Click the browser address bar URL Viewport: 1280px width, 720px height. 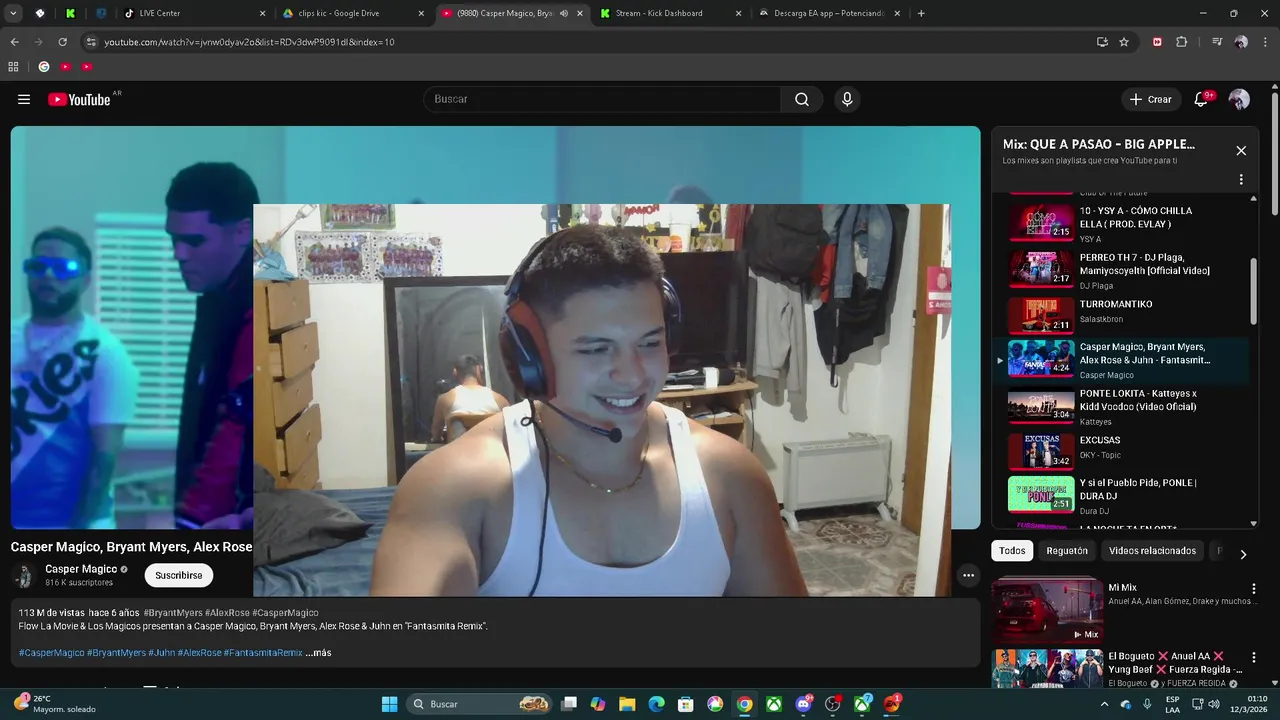tap(249, 42)
